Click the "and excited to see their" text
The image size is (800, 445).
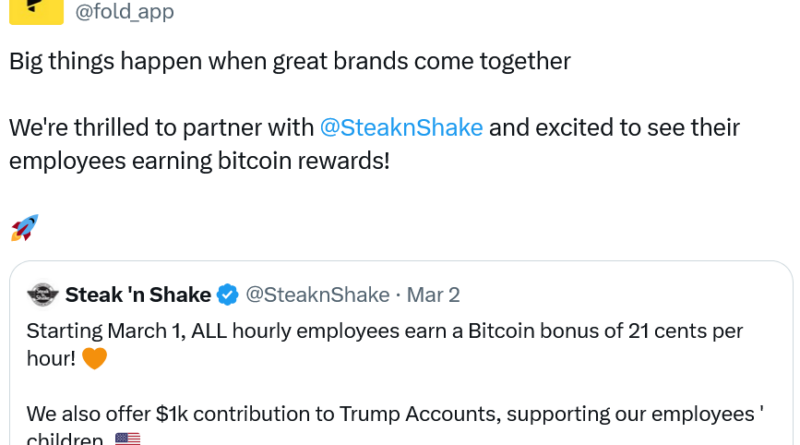click(x=612, y=128)
